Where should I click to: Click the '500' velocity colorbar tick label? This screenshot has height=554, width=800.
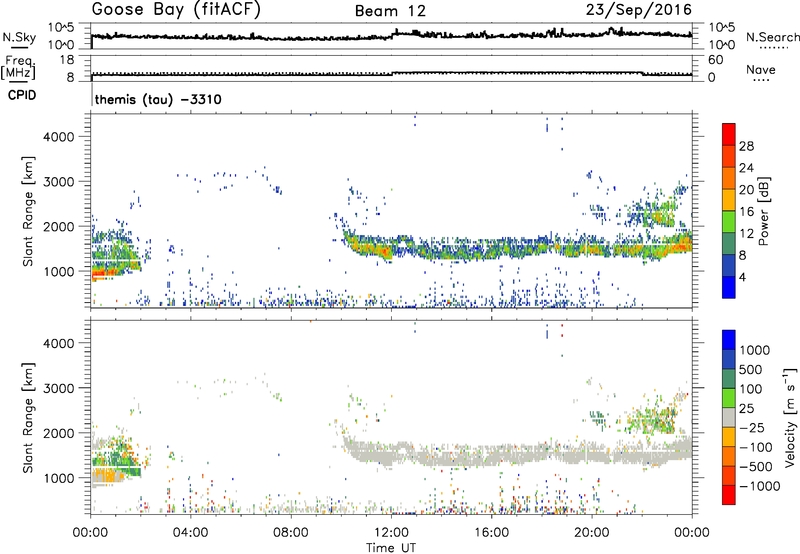(751, 369)
